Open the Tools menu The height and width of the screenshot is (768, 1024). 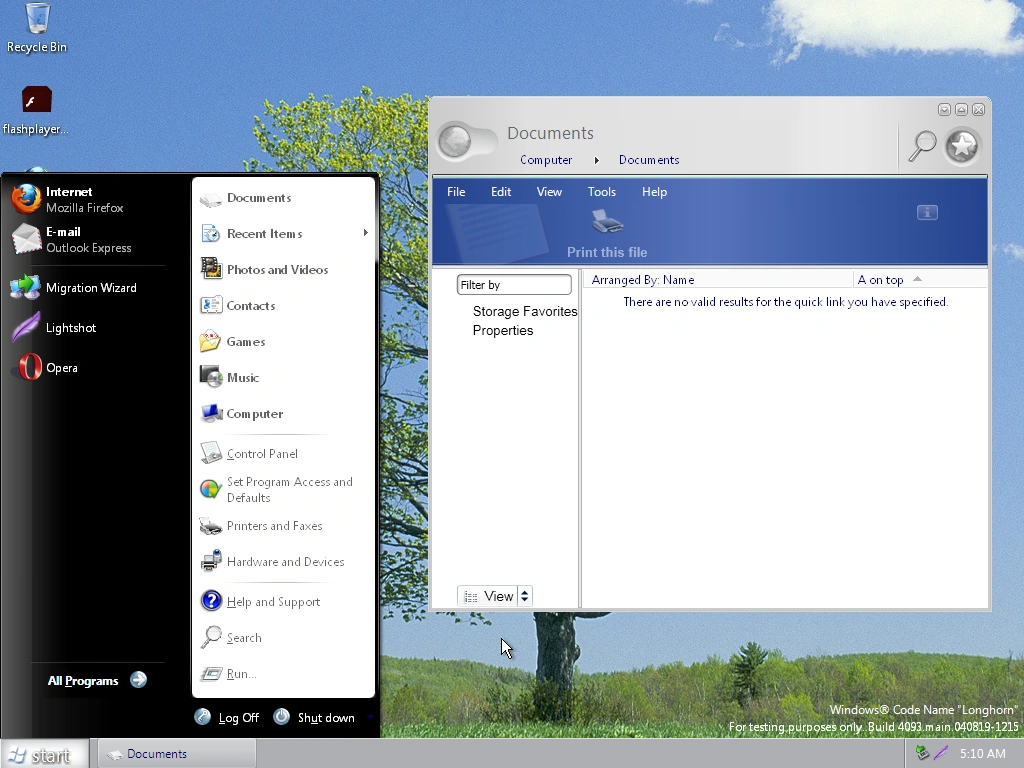click(601, 192)
